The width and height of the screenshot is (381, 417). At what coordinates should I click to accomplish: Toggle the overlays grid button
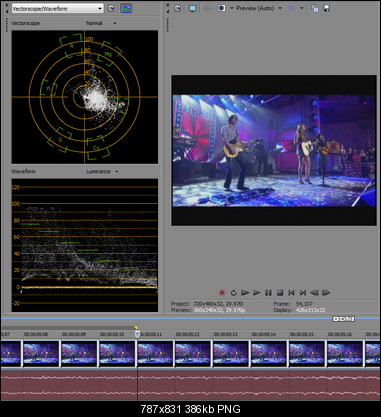(291, 8)
